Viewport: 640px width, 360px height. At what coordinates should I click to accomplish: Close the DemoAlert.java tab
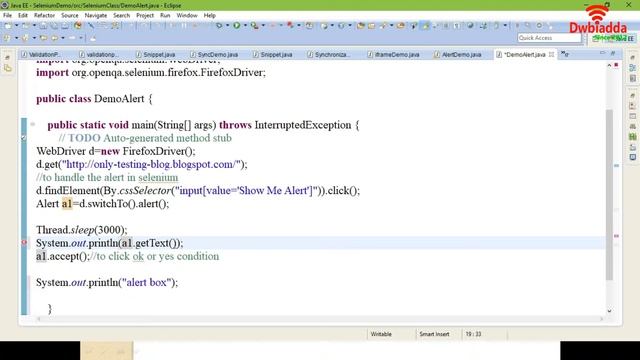tap(551, 54)
